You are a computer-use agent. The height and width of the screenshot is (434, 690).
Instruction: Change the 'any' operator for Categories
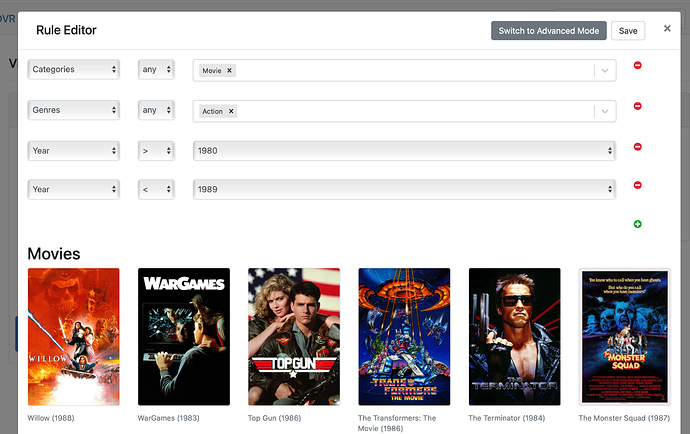tap(155, 70)
